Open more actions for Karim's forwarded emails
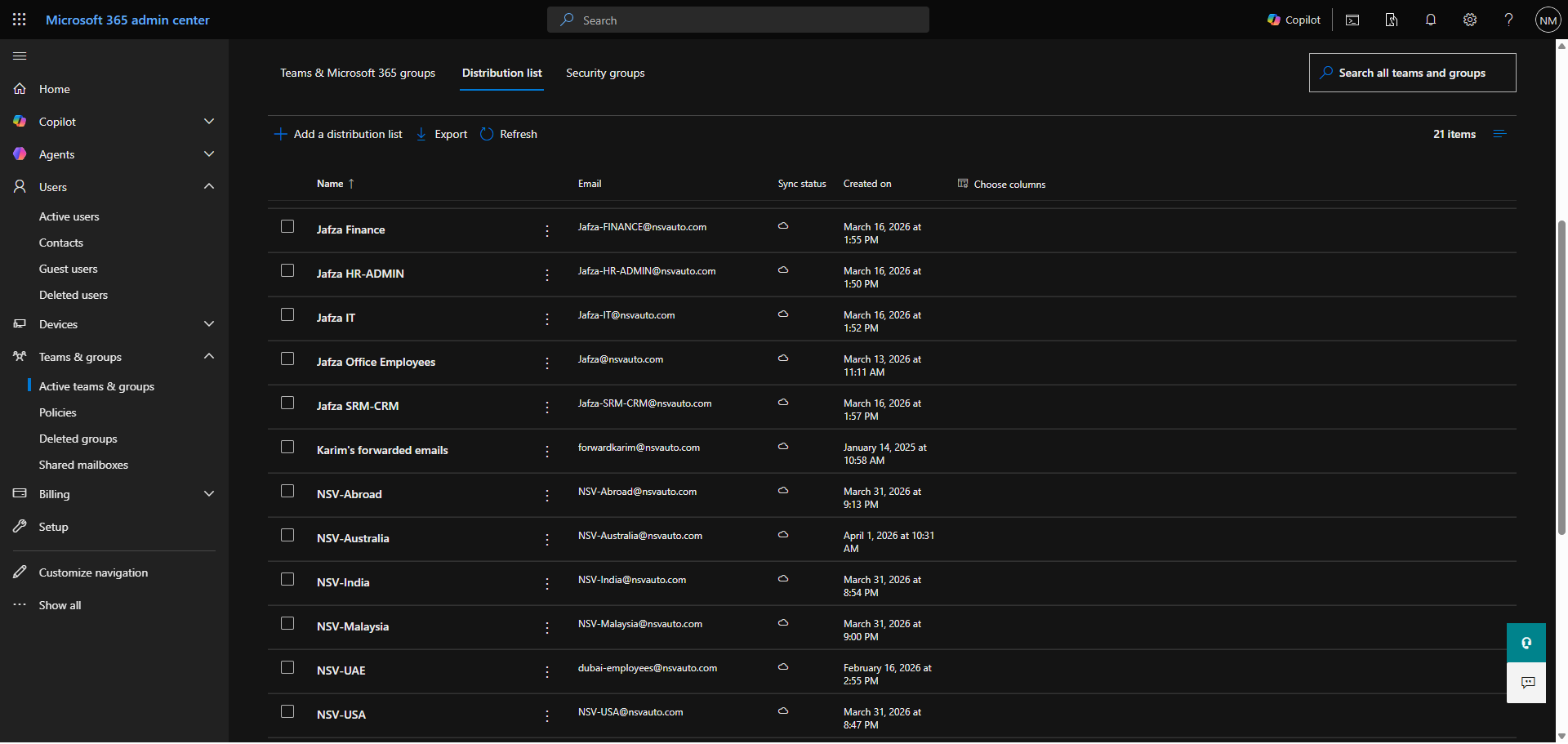 547,452
